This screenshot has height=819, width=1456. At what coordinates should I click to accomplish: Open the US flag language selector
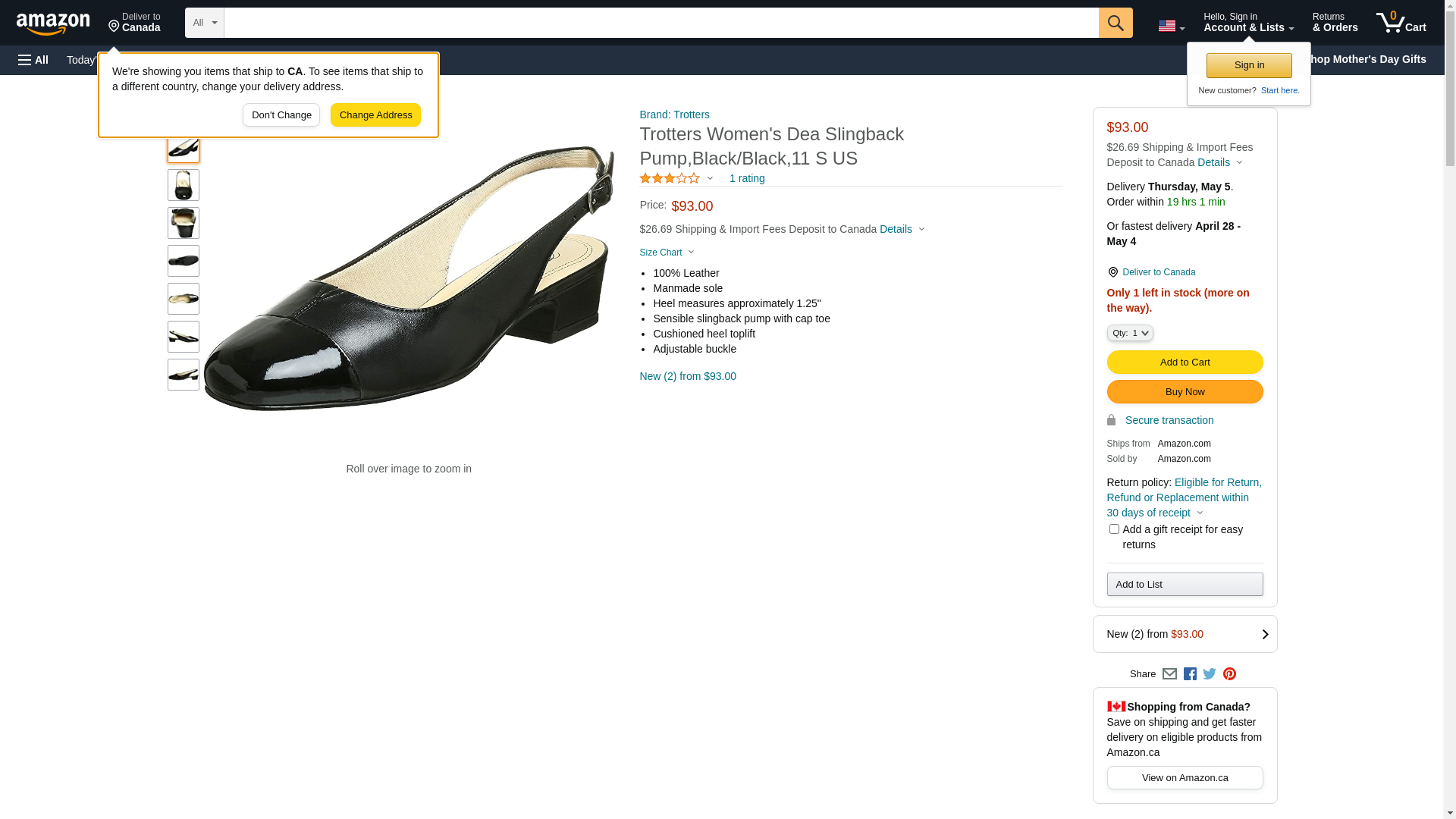(1171, 26)
